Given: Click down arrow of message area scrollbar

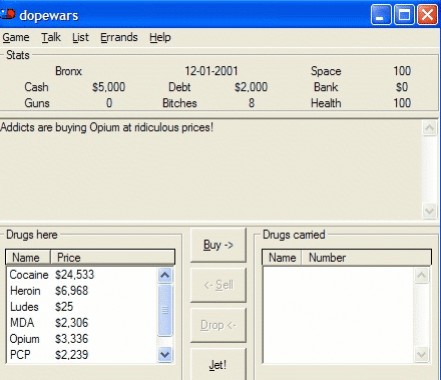Looking at the screenshot, I should click(429, 211).
